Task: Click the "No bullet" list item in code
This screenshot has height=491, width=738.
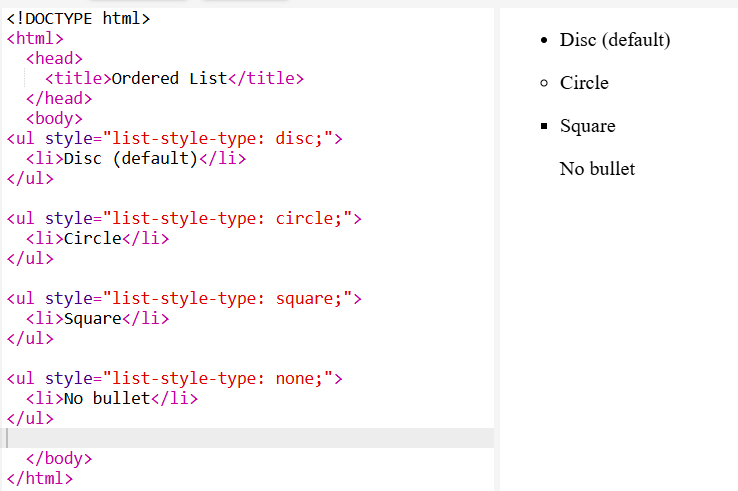Action: (106, 398)
